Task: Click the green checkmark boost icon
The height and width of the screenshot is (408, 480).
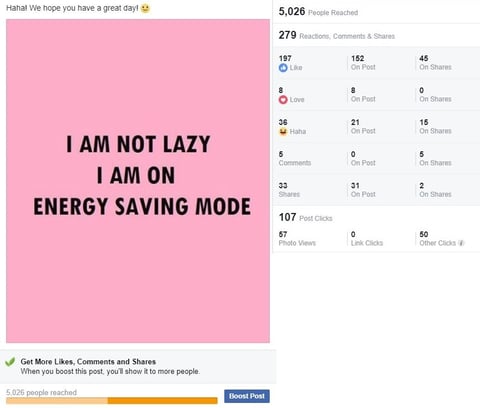Action: coord(10,362)
